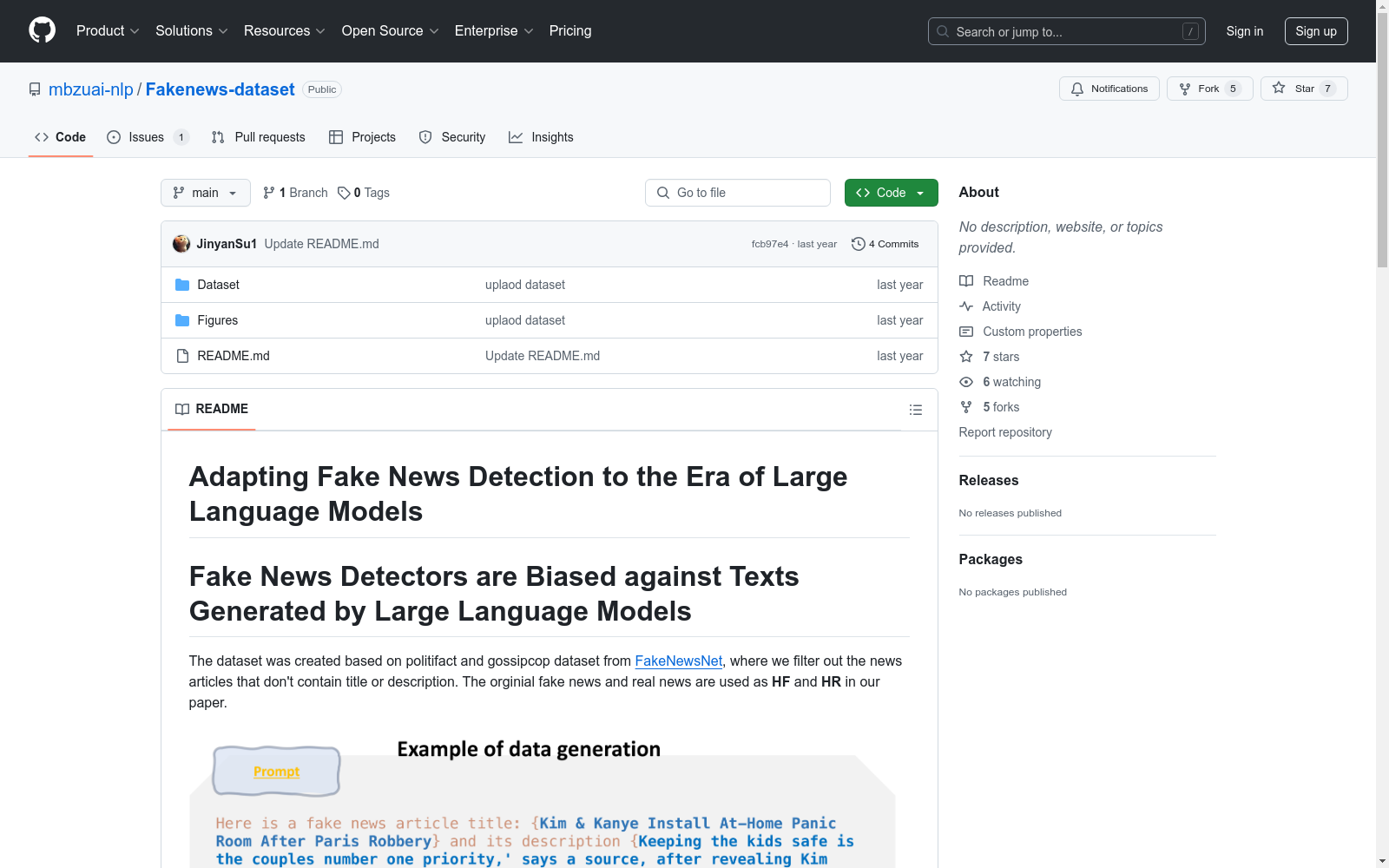Click the Notifications bell button

pos(1109,89)
